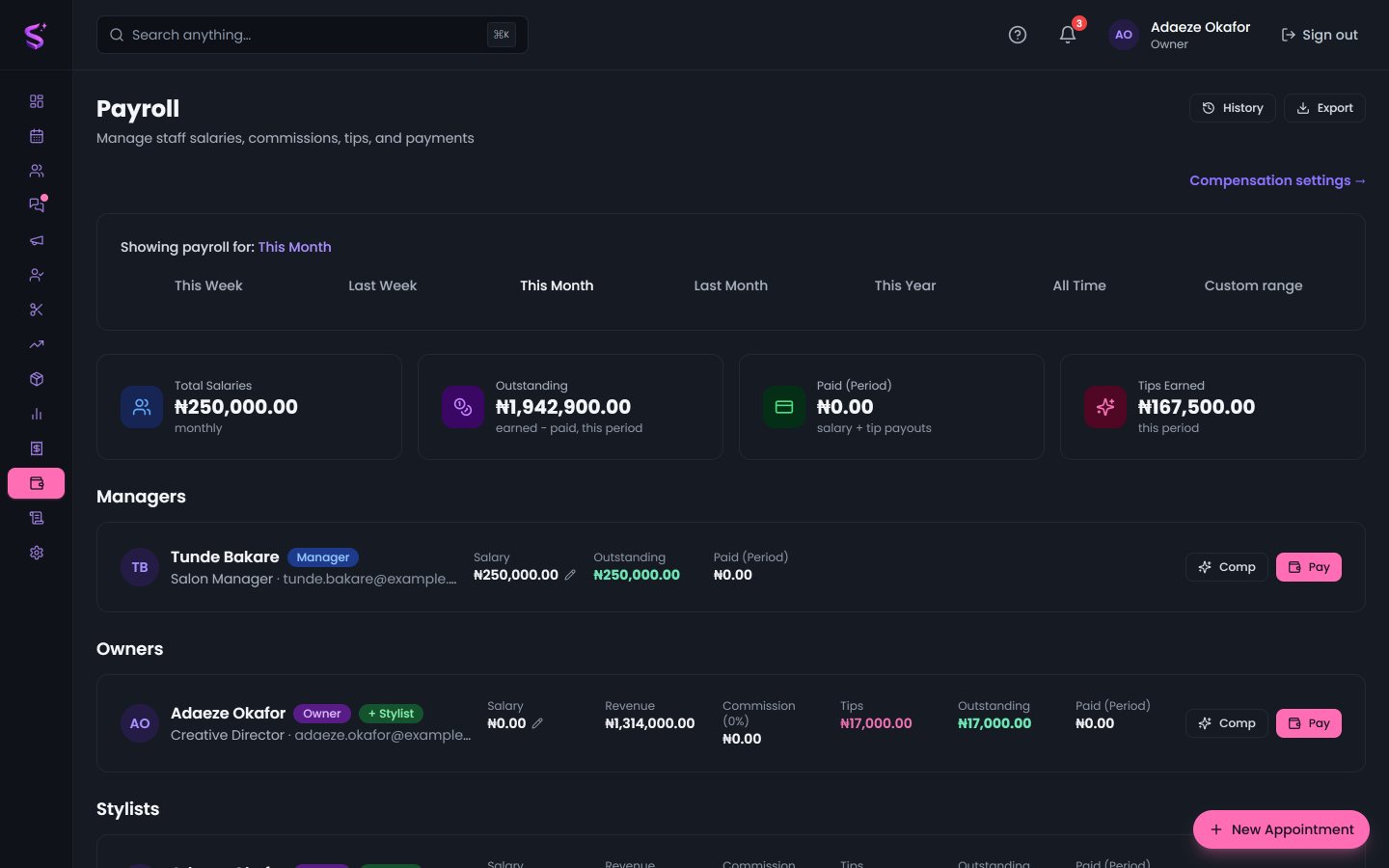Open the scissors services icon in sidebar
Image resolution: width=1389 pixels, height=868 pixels.
coord(37,310)
